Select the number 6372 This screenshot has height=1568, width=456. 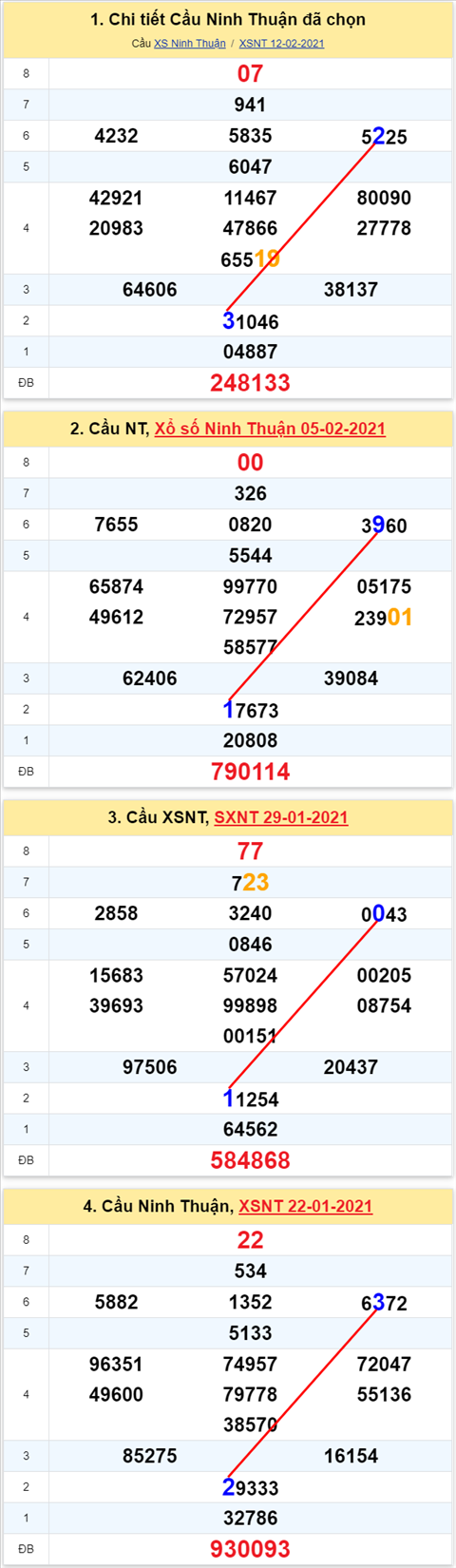coord(384,1303)
